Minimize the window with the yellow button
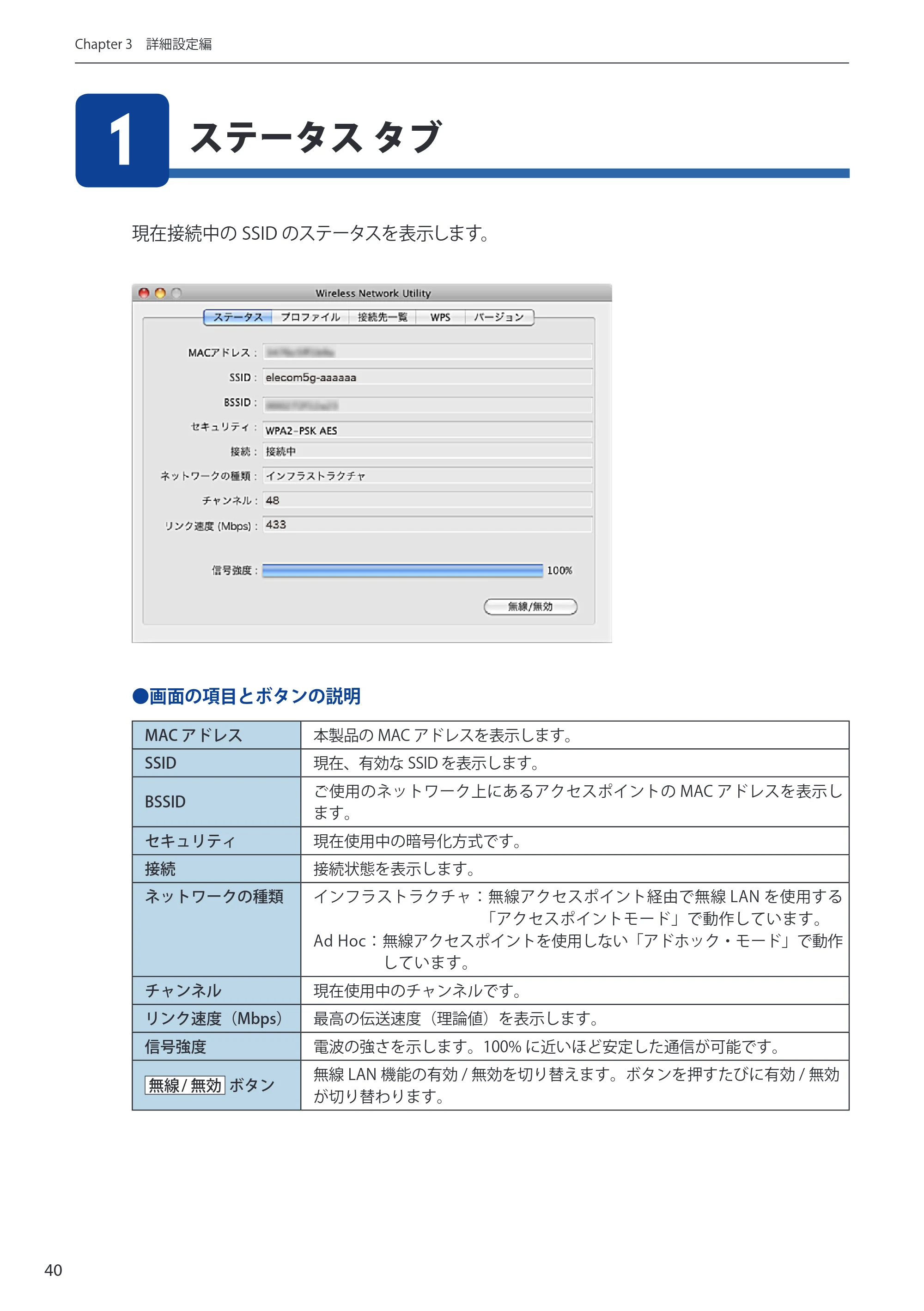 coord(160,293)
